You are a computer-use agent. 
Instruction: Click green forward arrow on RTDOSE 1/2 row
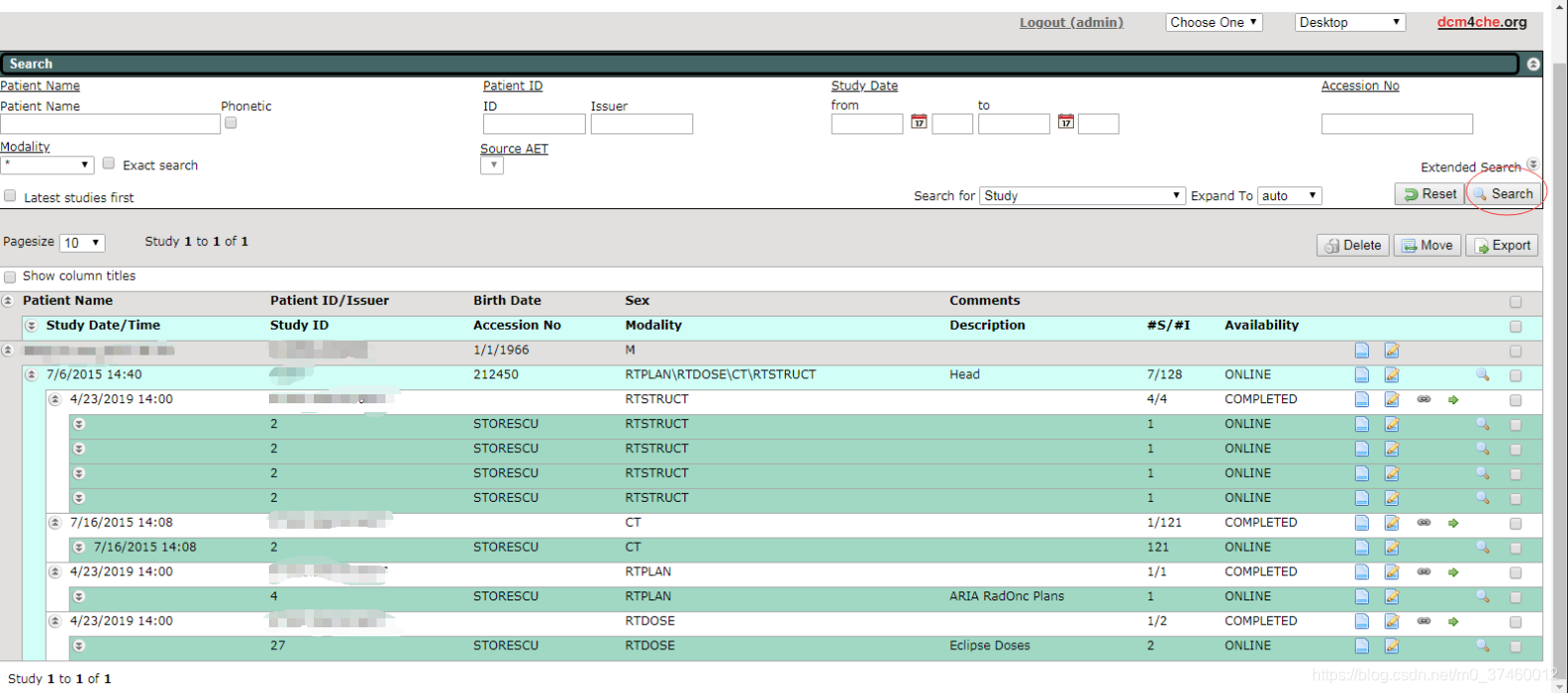coord(1453,621)
